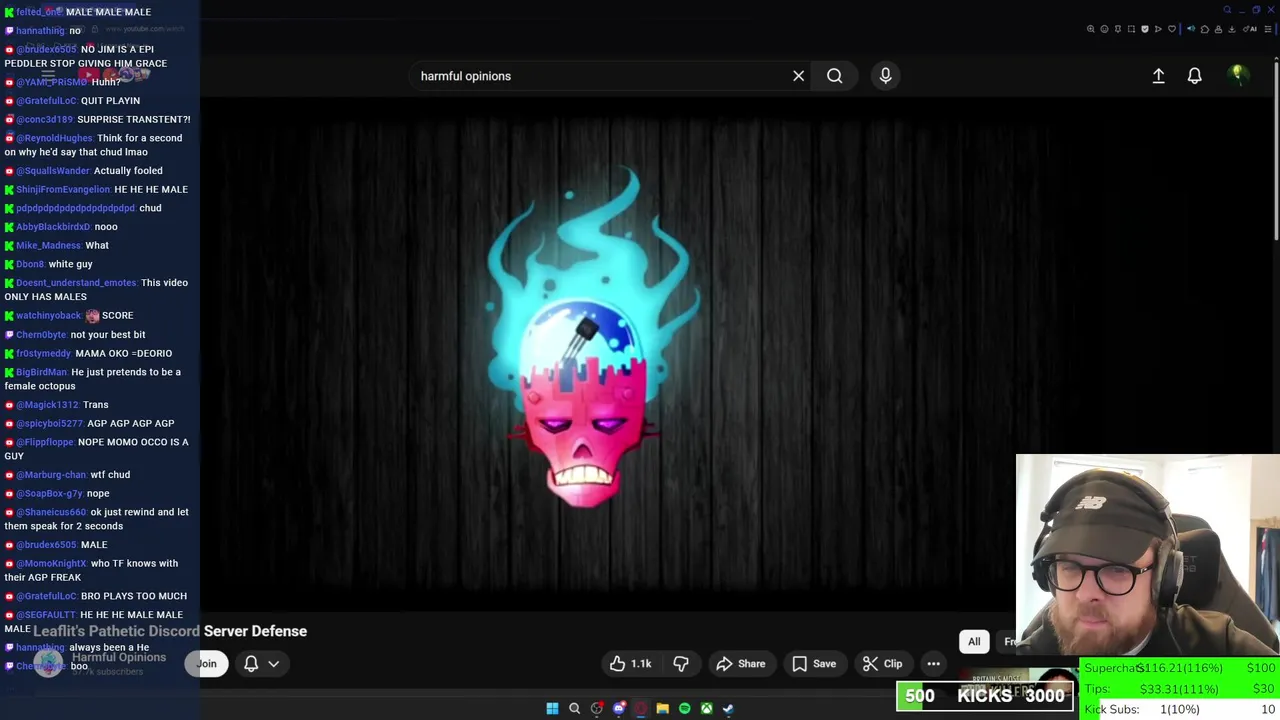Open Xbox app from the taskbar
1280x720 pixels.
pyautogui.click(x=706, y=709)
